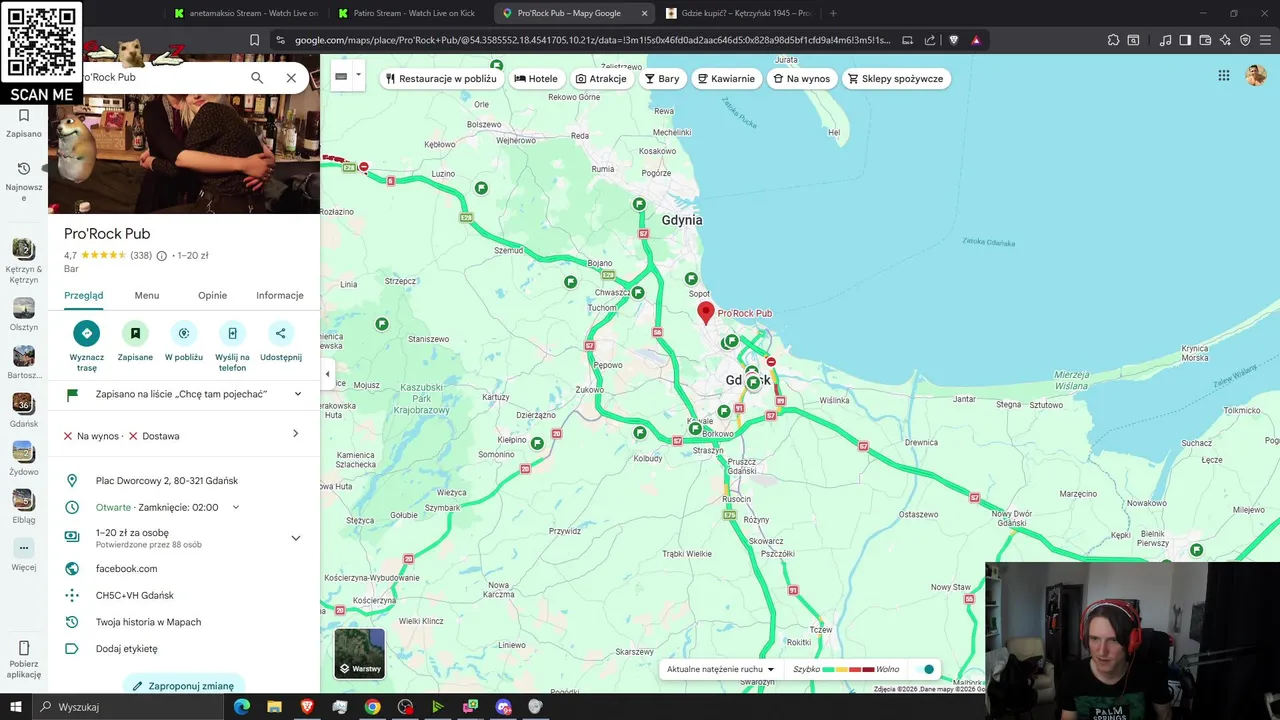Click the Wyślij na telefon icon
Viewport: 1280px width, 720px height.
[x=232, y=333]
